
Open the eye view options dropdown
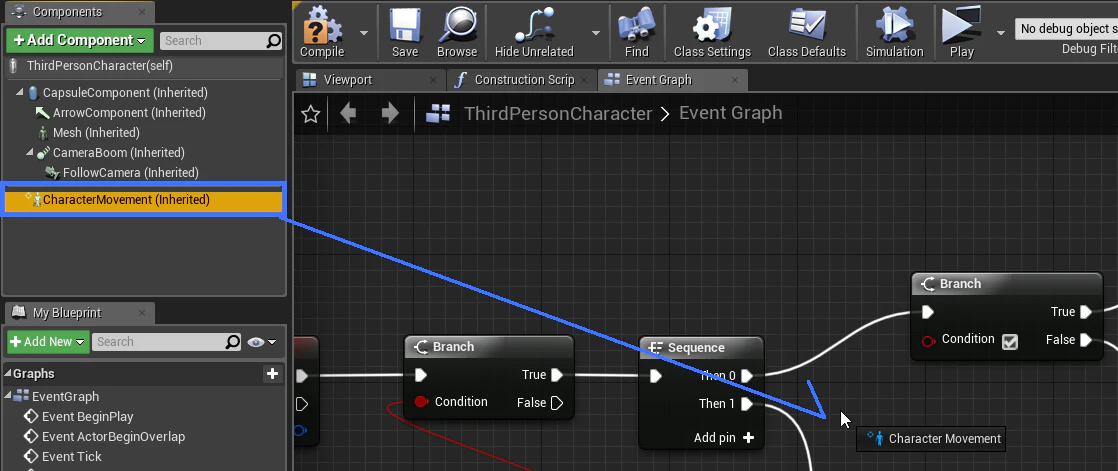[262, 342]
